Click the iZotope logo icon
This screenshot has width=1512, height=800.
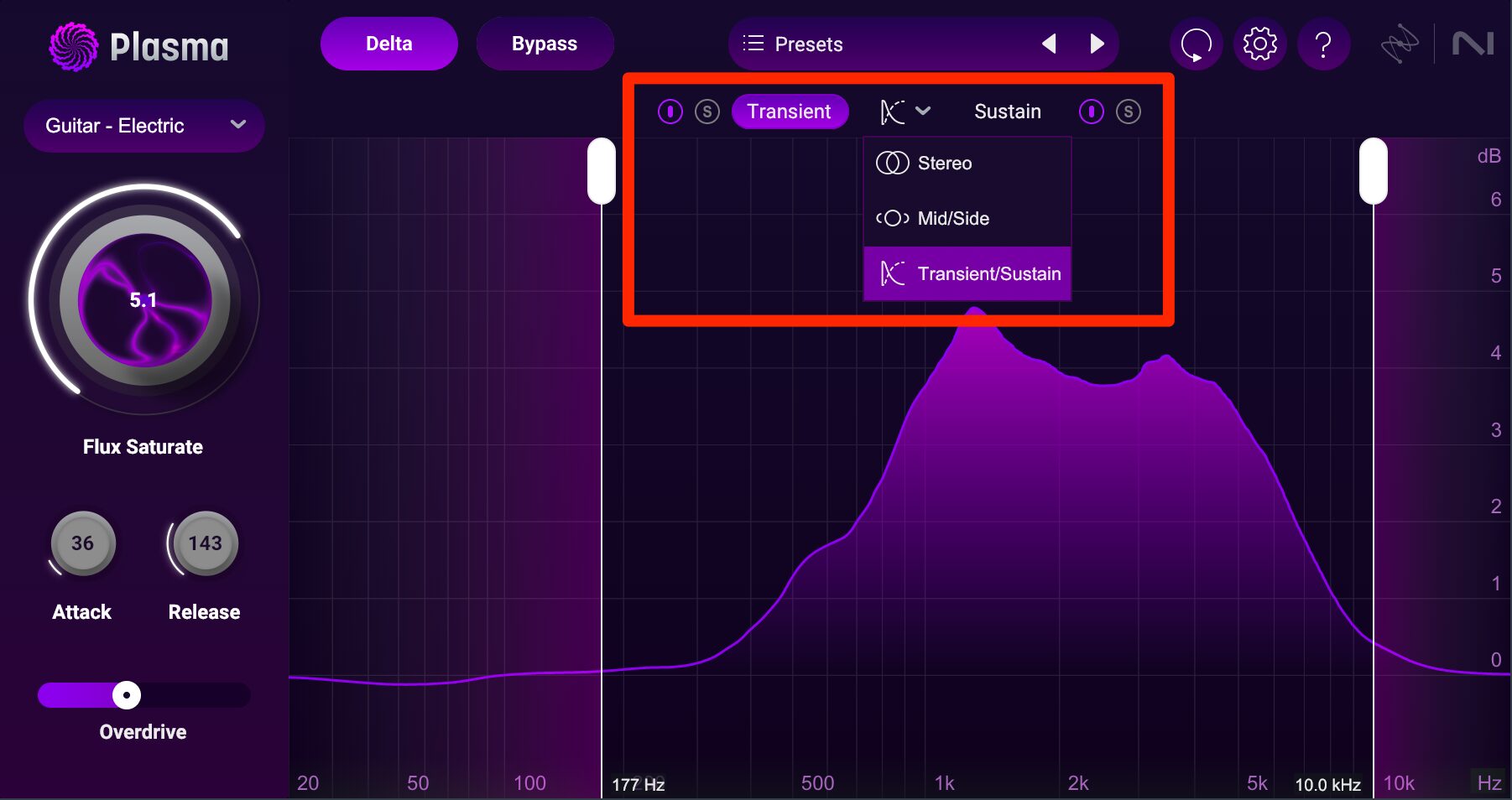tap(1400, 44)
